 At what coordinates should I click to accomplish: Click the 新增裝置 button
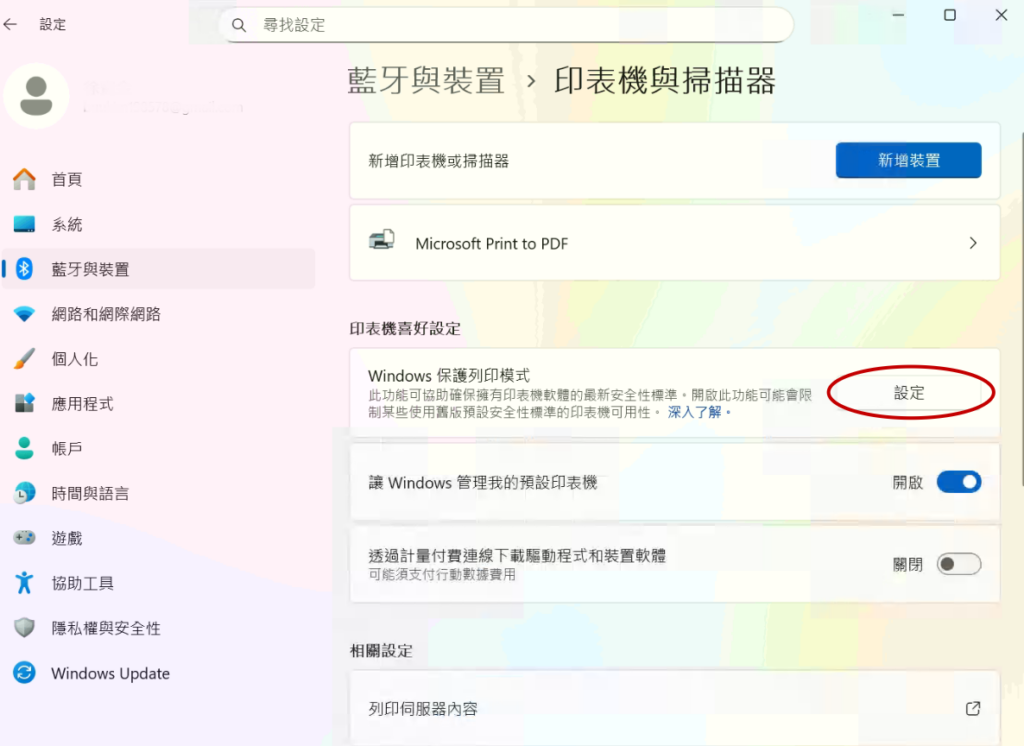(x=908, y=160)
